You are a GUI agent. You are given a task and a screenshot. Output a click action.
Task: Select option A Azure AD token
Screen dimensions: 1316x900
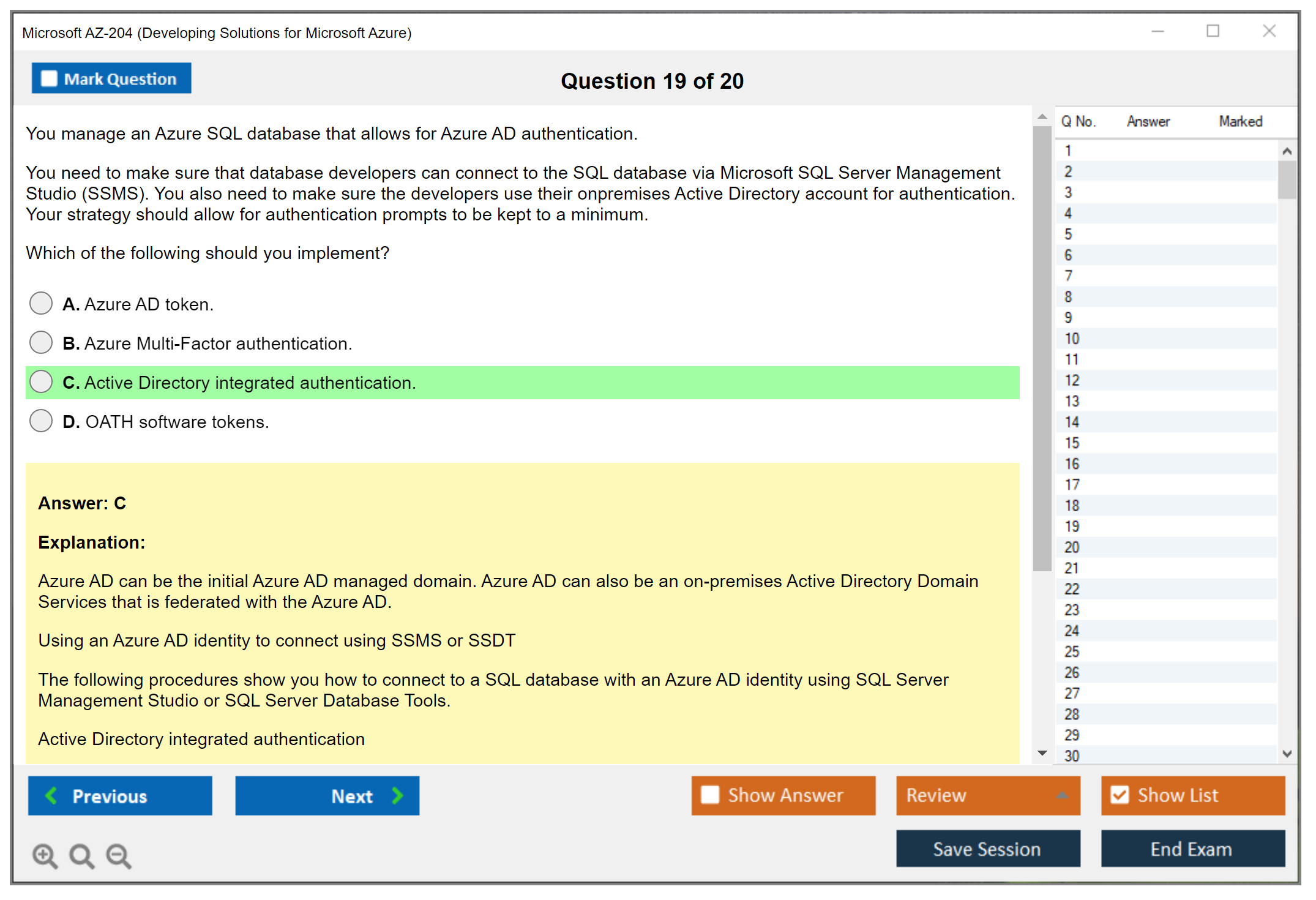tap(41, 303)
